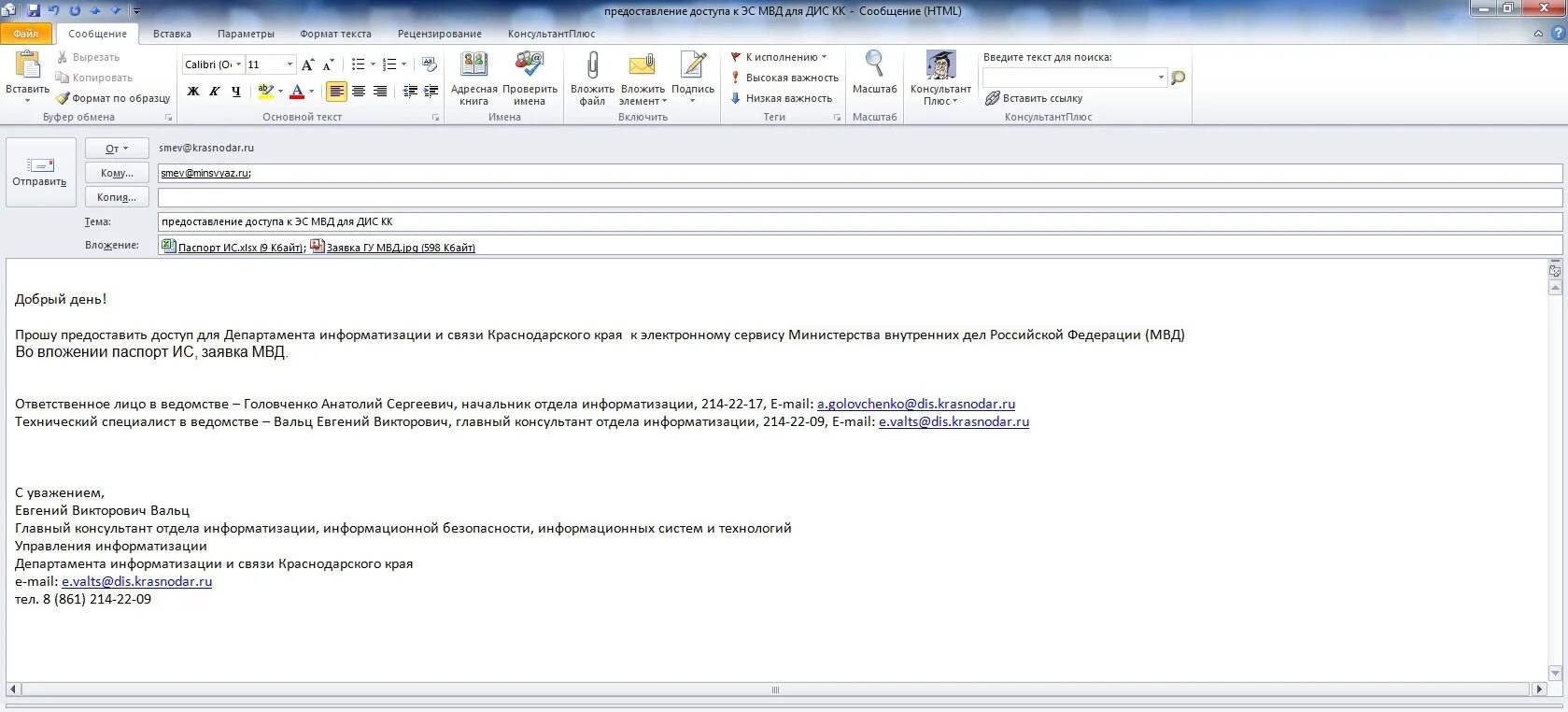Open Буфер обмена clipboard pane launcher
The height and width of the screenshot is (712, 1568).
tap(169, 118)
